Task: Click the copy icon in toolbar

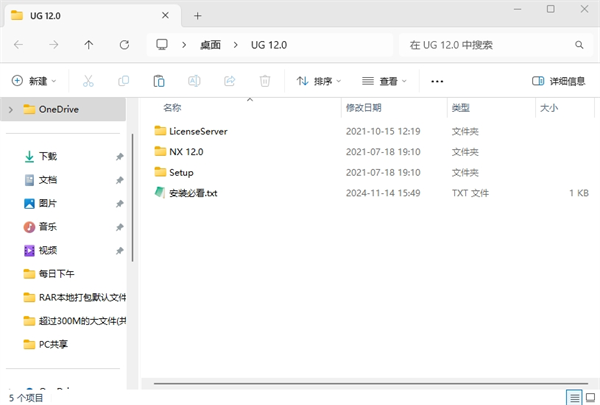Action: click(x=123, y=81)
